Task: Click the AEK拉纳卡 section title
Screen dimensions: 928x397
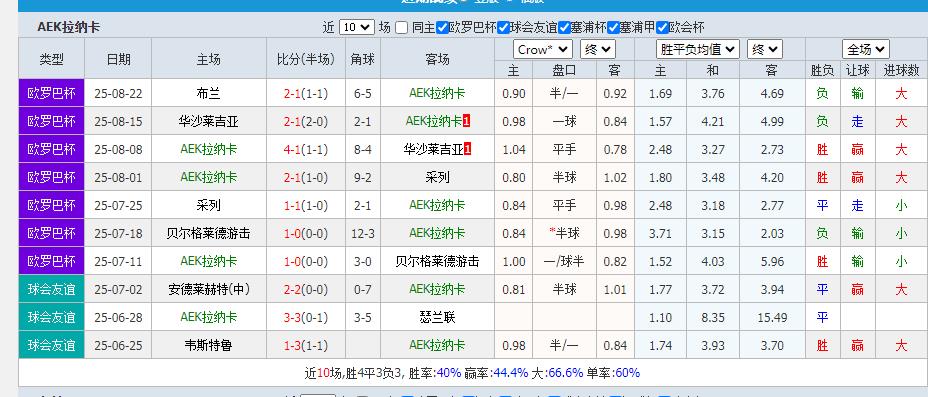Action: [69, 27]
